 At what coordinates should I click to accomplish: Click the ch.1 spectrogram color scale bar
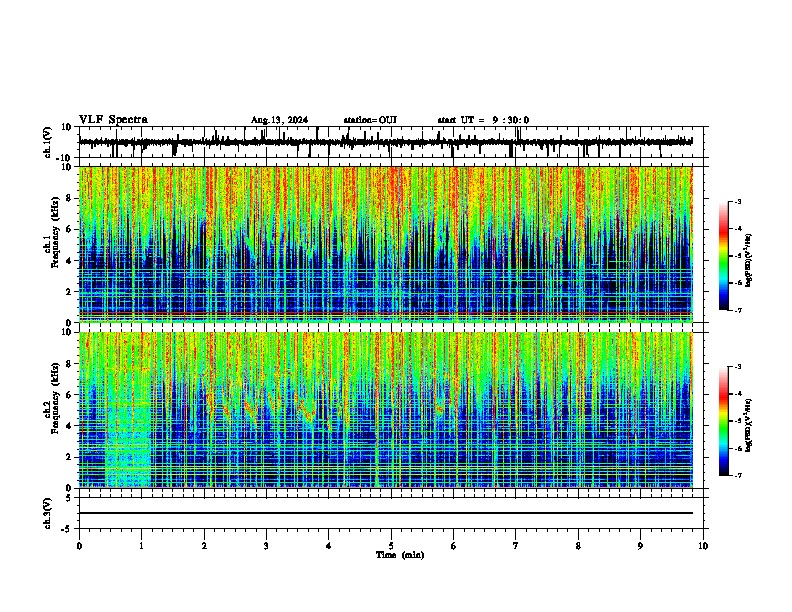coord(724,256)
